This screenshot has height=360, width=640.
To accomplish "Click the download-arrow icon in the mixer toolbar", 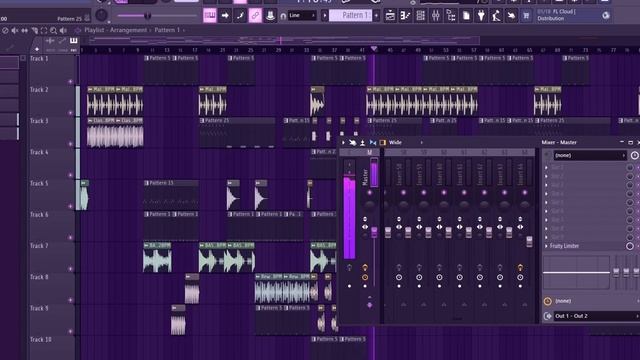I will 362,142.
